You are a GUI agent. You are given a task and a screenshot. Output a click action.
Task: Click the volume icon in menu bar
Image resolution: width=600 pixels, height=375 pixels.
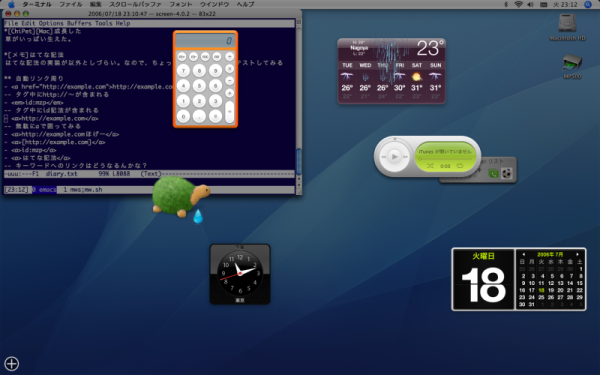click(x=530, y=5)
